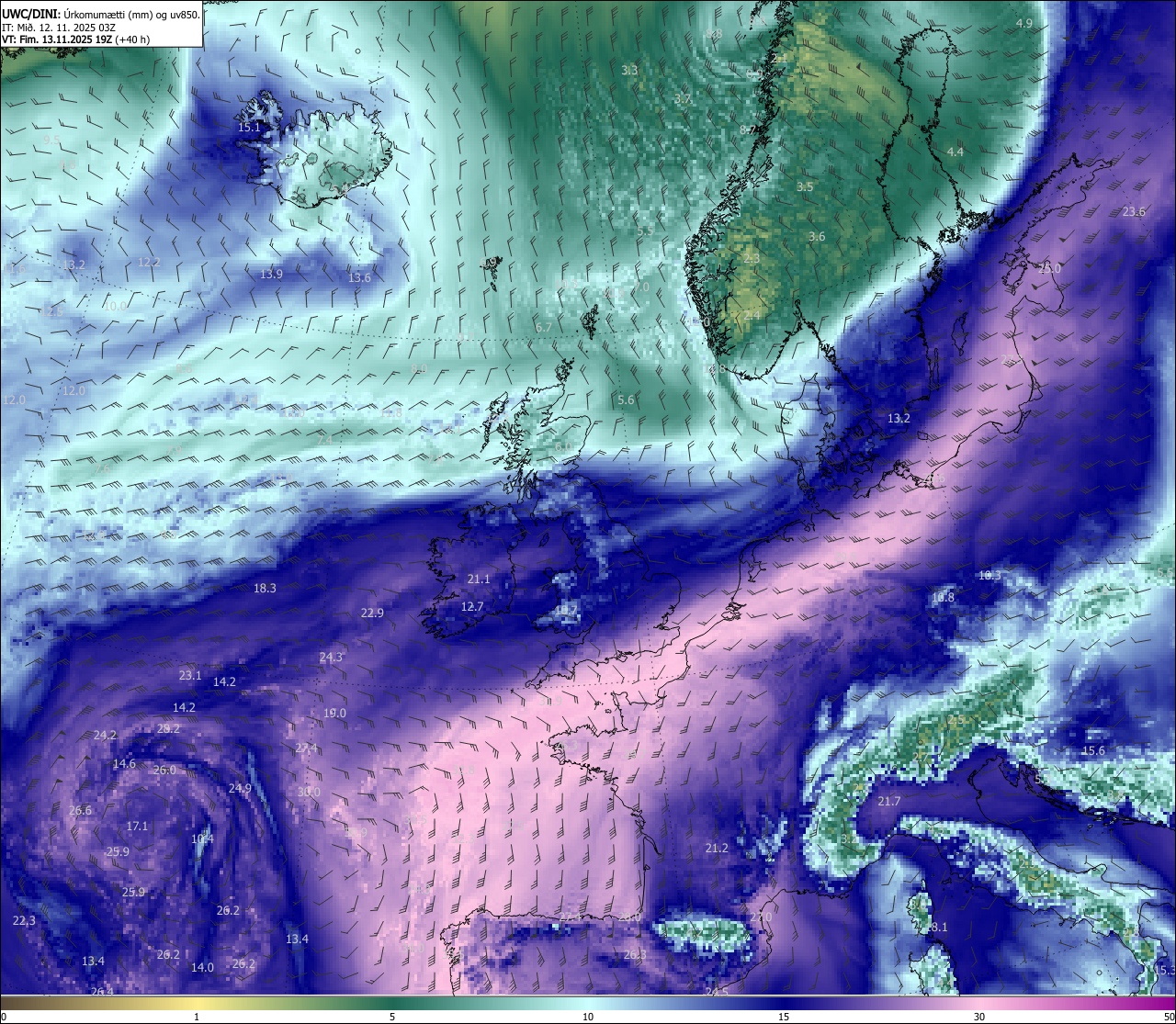Click the value 21.2 over southern France
Screen dimensions: 1176x1024
tap(717, 848)
